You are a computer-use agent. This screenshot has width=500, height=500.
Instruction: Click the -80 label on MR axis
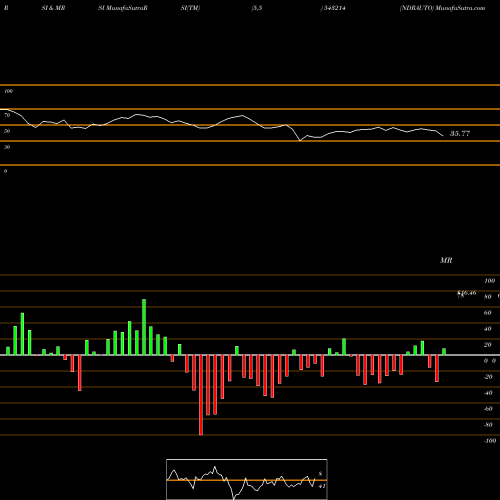488,425
